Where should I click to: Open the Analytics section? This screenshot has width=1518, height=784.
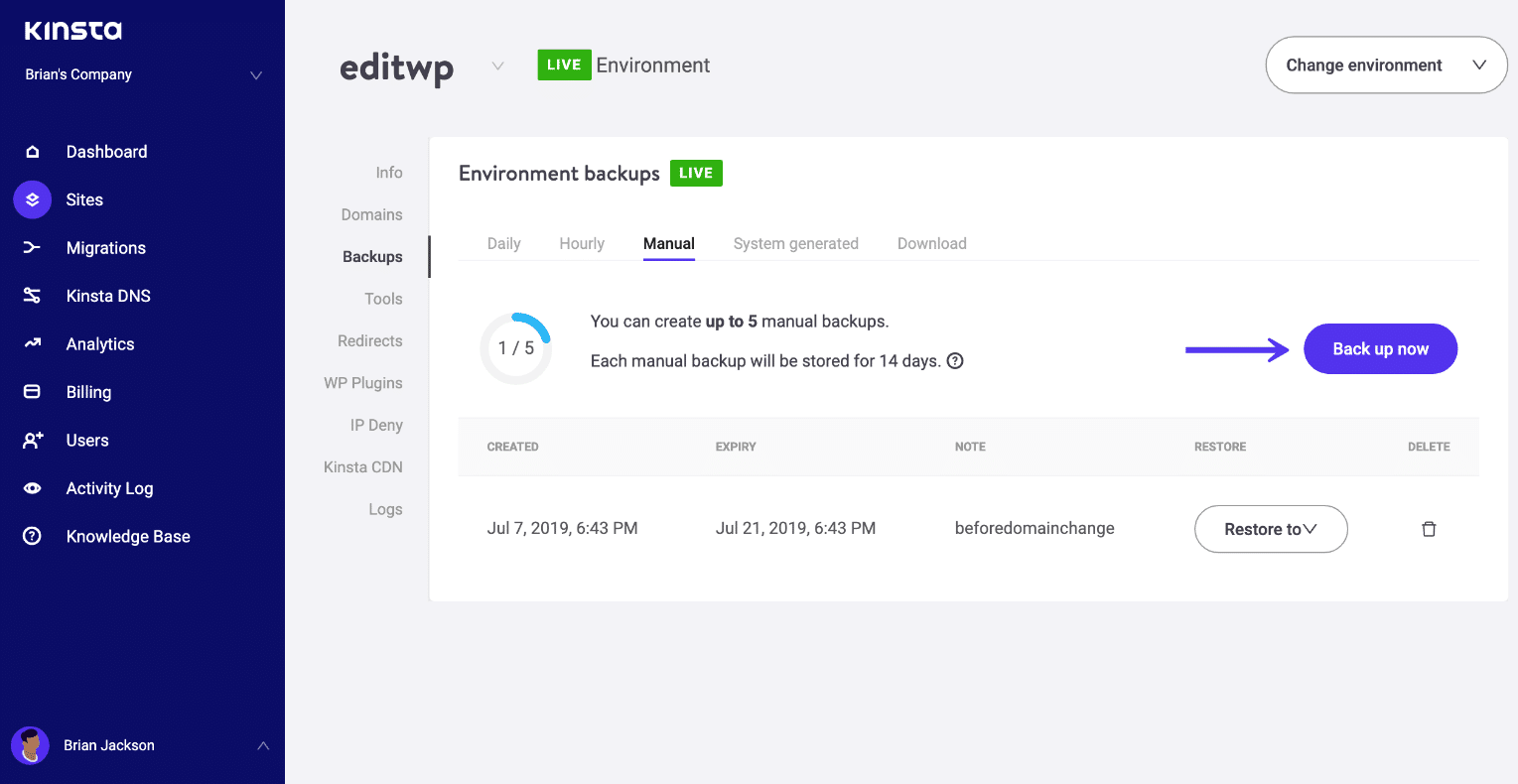point(31,343)
